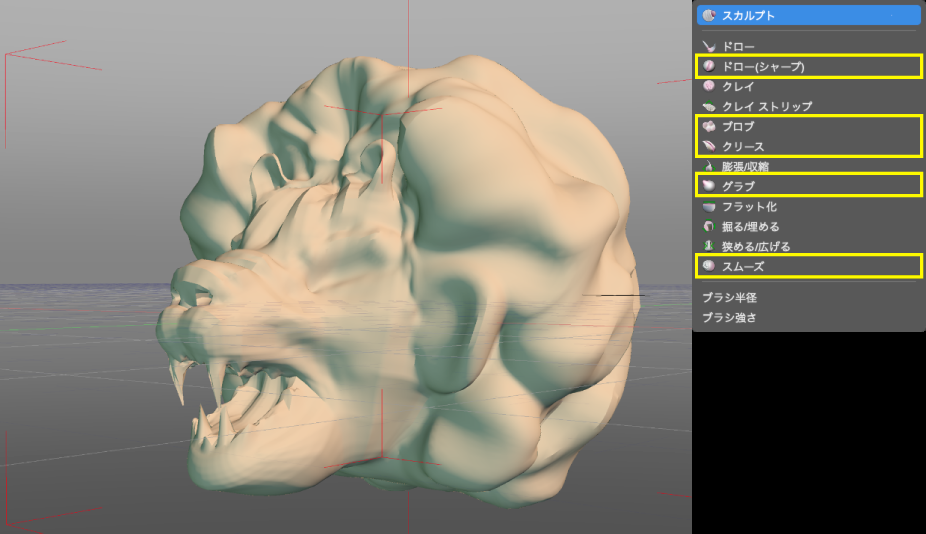Screen dimensions: 926x534
Task: Choose the 膨張/収縮 inflate brush icon
Action: tap(709, 166)
